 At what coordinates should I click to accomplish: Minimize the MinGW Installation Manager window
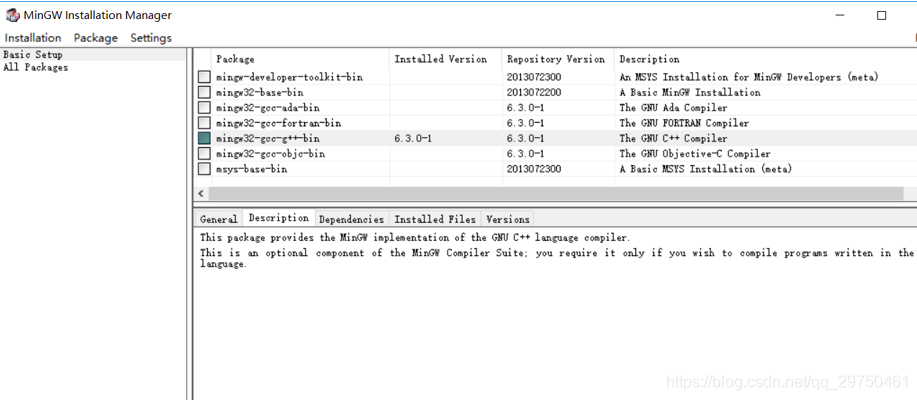tap(840, 15)
